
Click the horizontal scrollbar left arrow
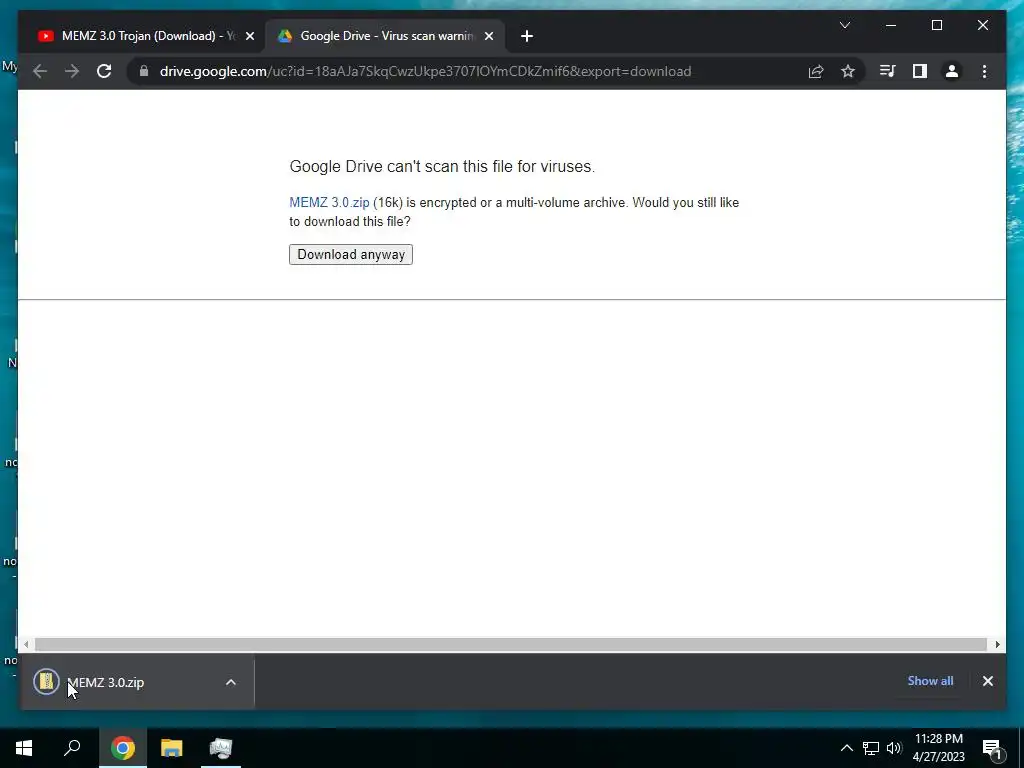click(26, 645)
